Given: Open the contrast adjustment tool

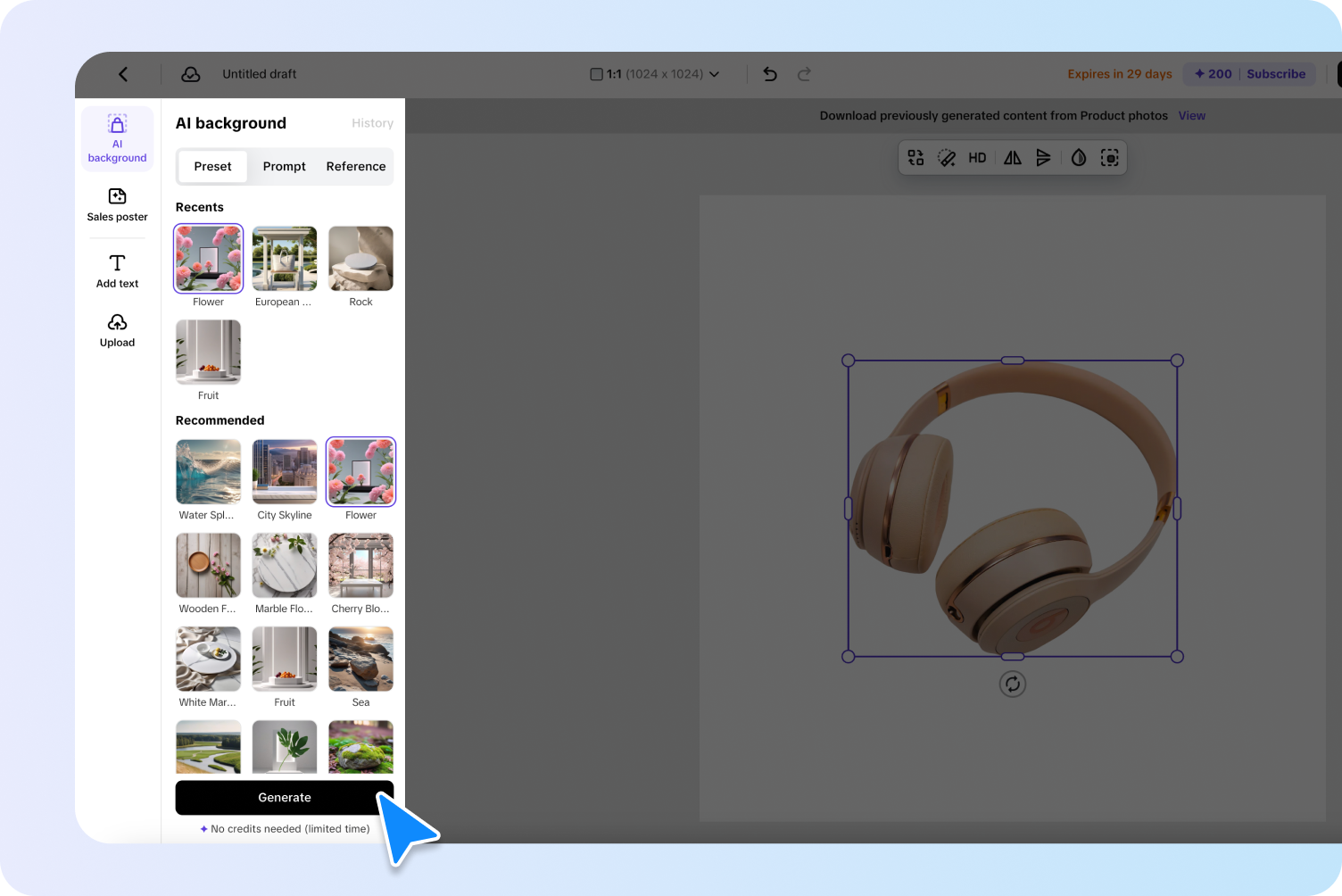Looking at the screenshot, I should point(1078,157).
